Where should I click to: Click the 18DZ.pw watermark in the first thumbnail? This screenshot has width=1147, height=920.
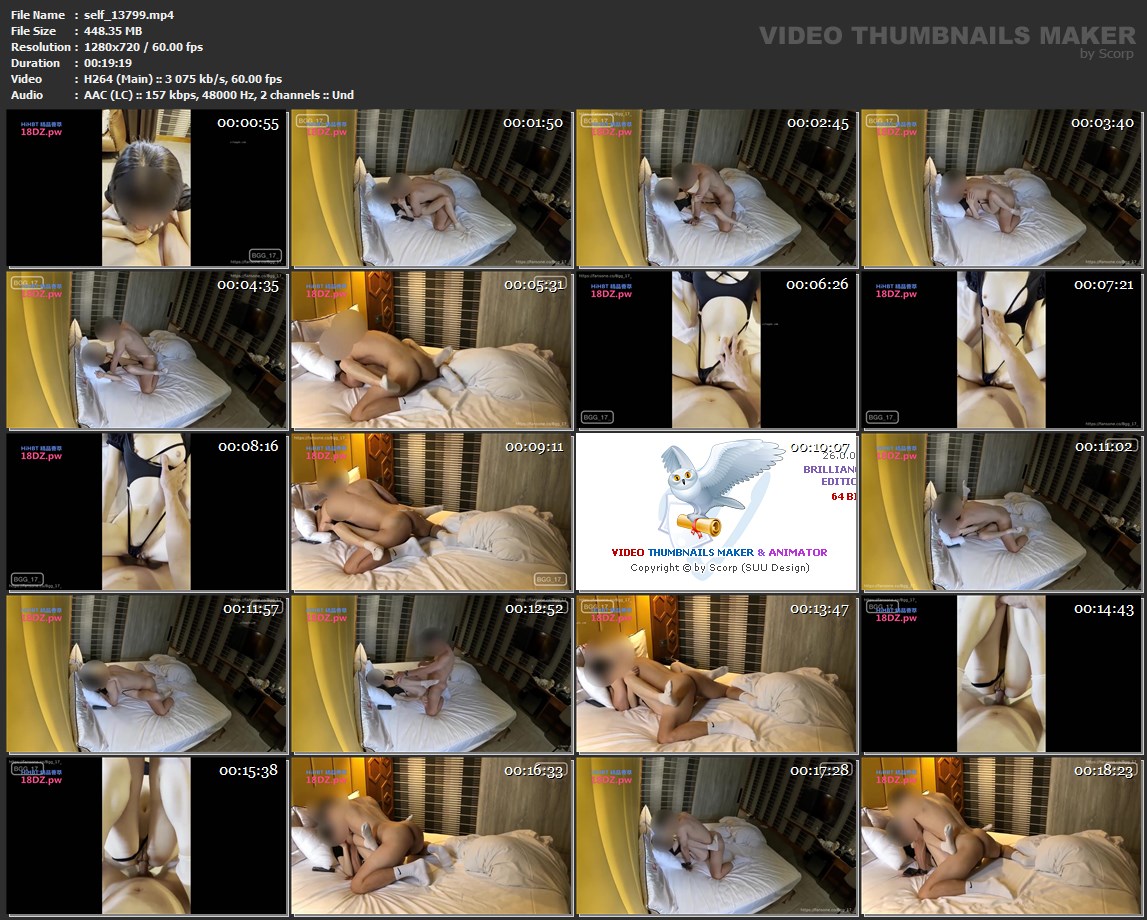point(41,132)
